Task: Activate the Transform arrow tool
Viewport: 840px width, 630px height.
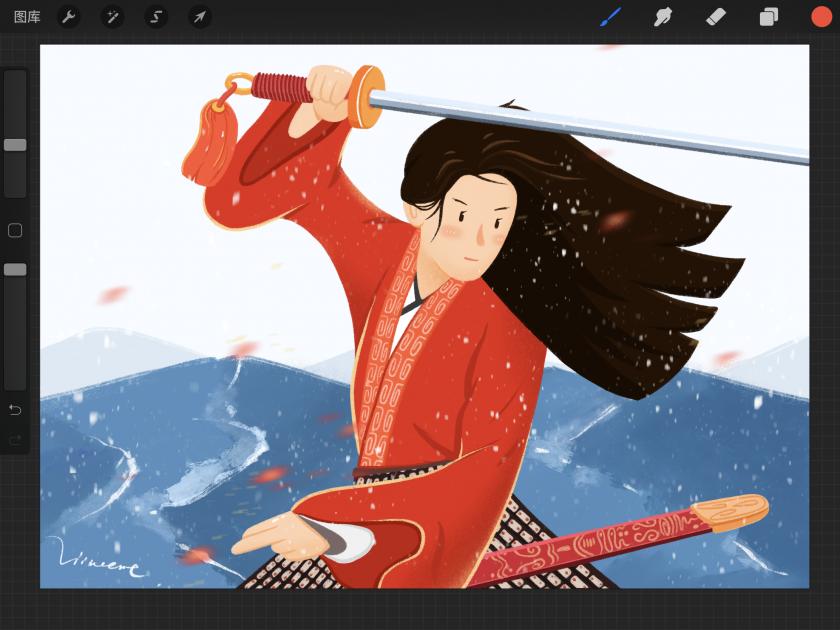Action: 199,17
